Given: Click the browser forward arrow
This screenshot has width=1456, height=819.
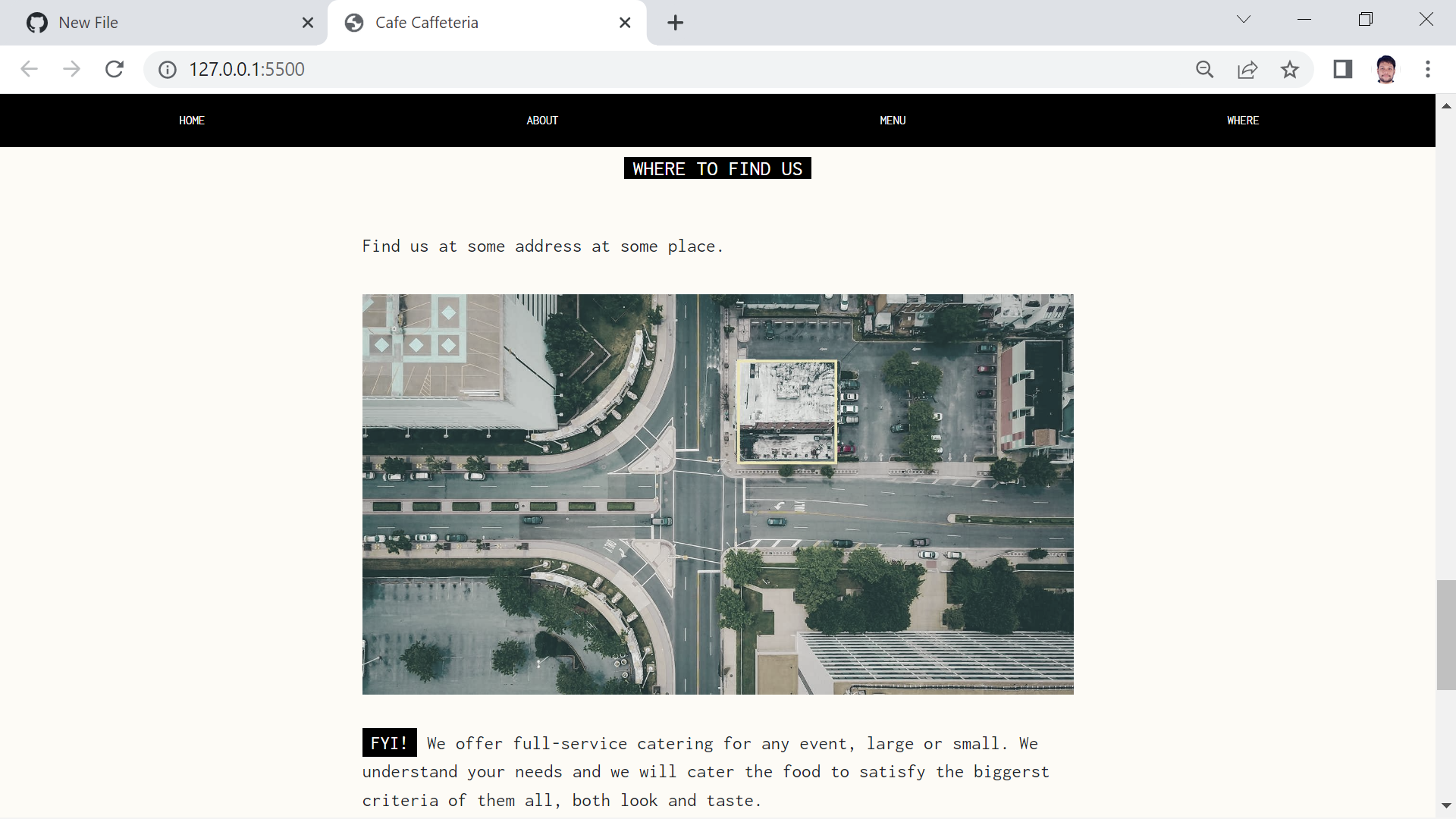Looking at the screenshot, I should pos(71,69).
